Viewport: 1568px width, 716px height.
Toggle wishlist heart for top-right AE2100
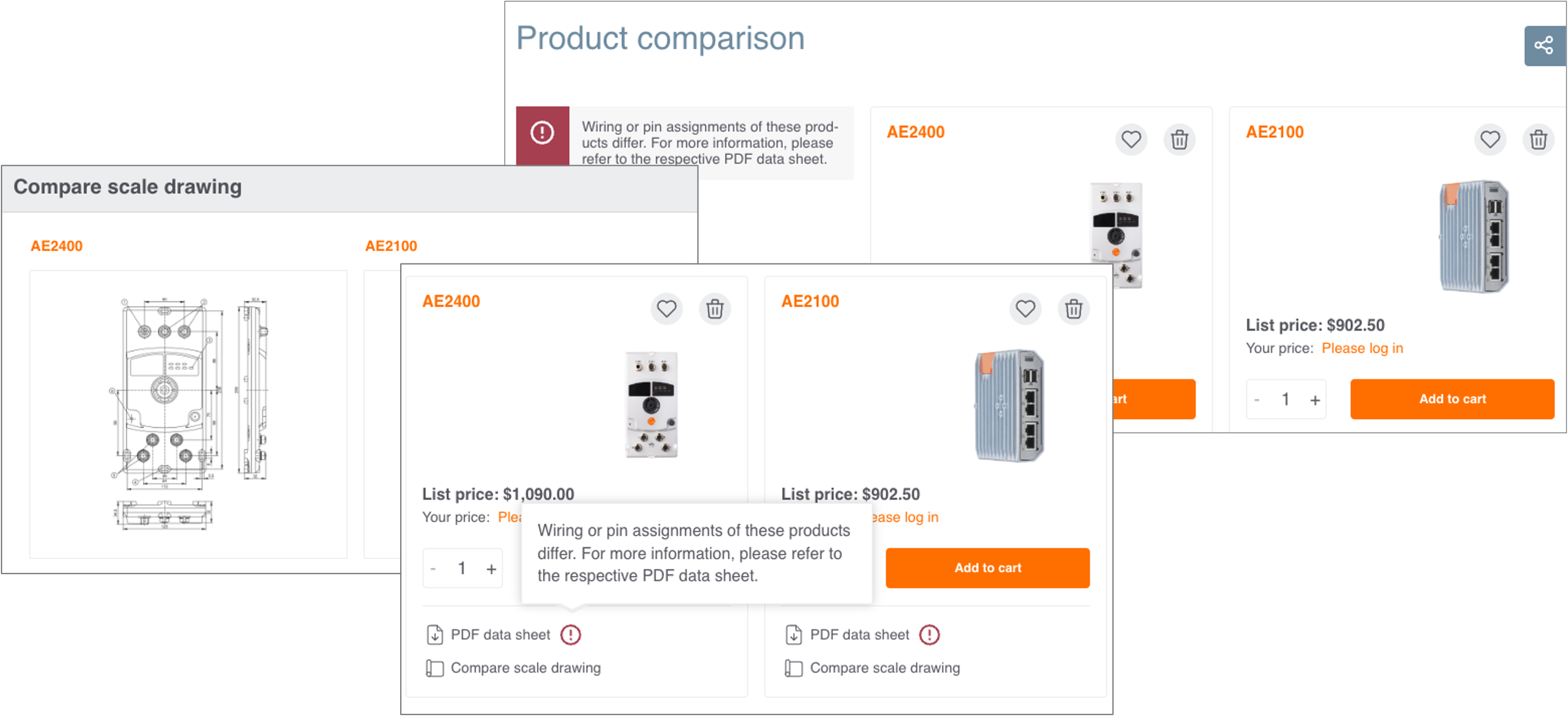coord(1490,140)
